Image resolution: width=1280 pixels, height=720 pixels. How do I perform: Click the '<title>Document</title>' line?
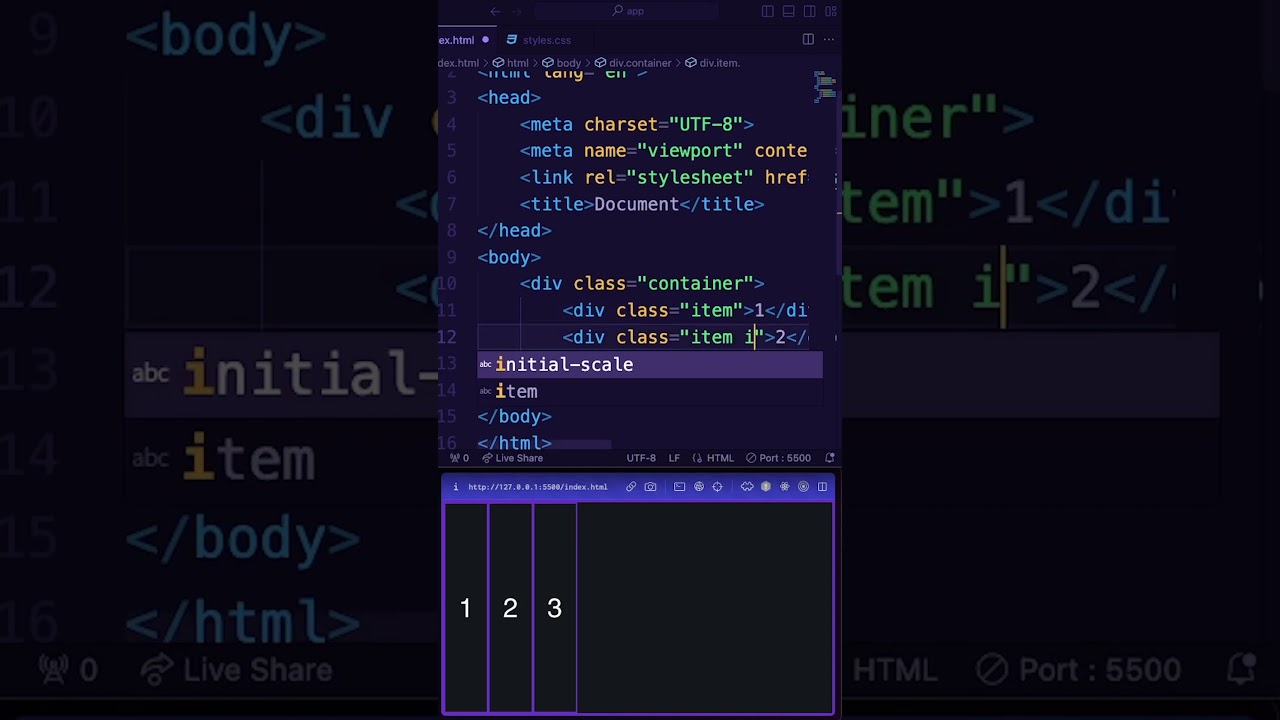click(x=641, y=204)
